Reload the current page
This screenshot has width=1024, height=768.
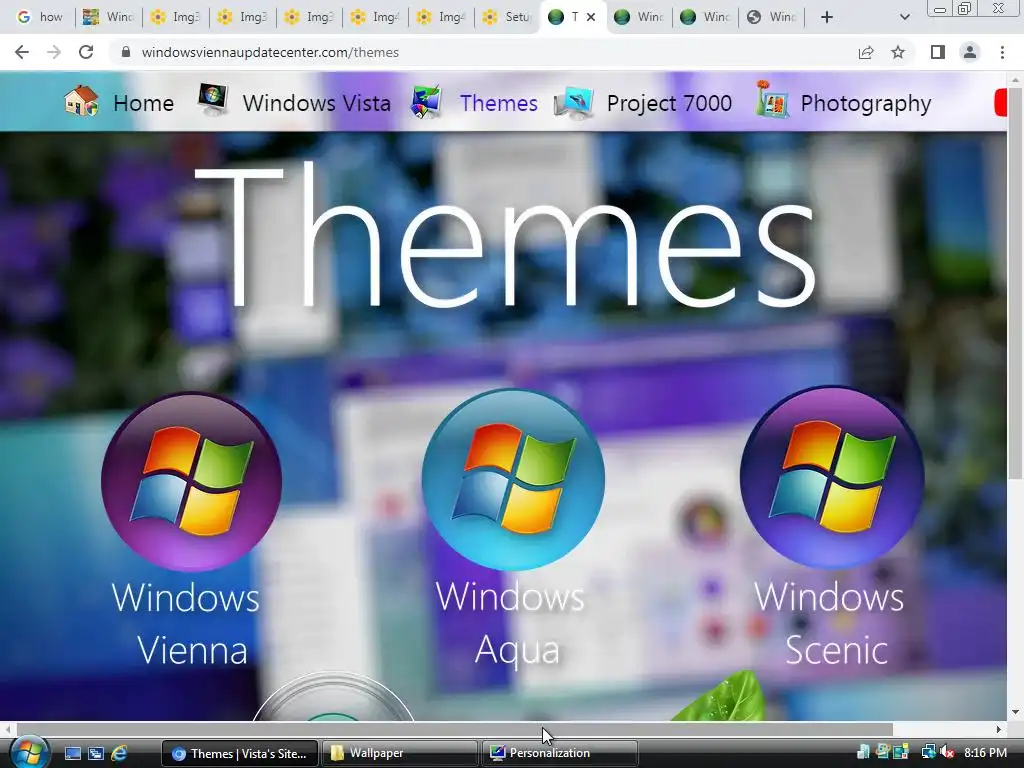[x=86, y=52]
